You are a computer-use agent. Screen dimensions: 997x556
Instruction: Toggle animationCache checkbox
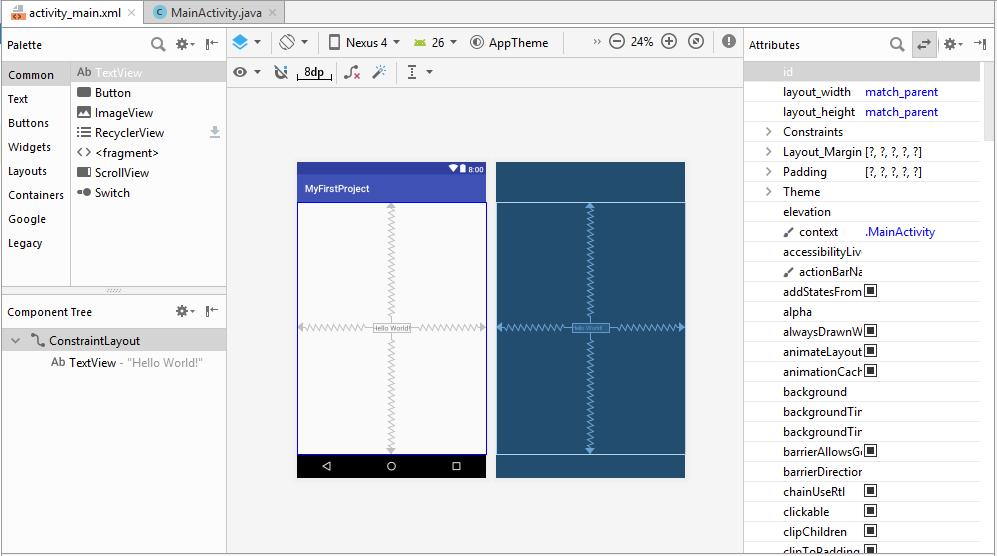870,370
